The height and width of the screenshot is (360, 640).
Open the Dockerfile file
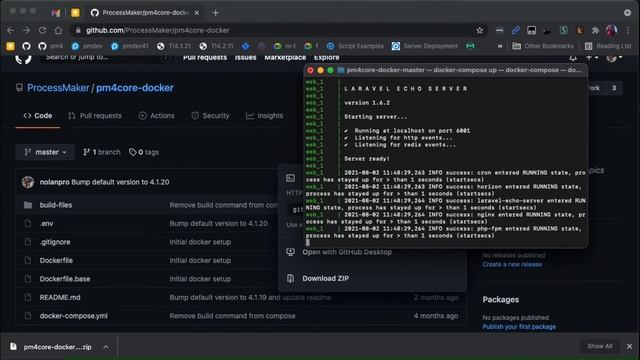pos(56,260)
